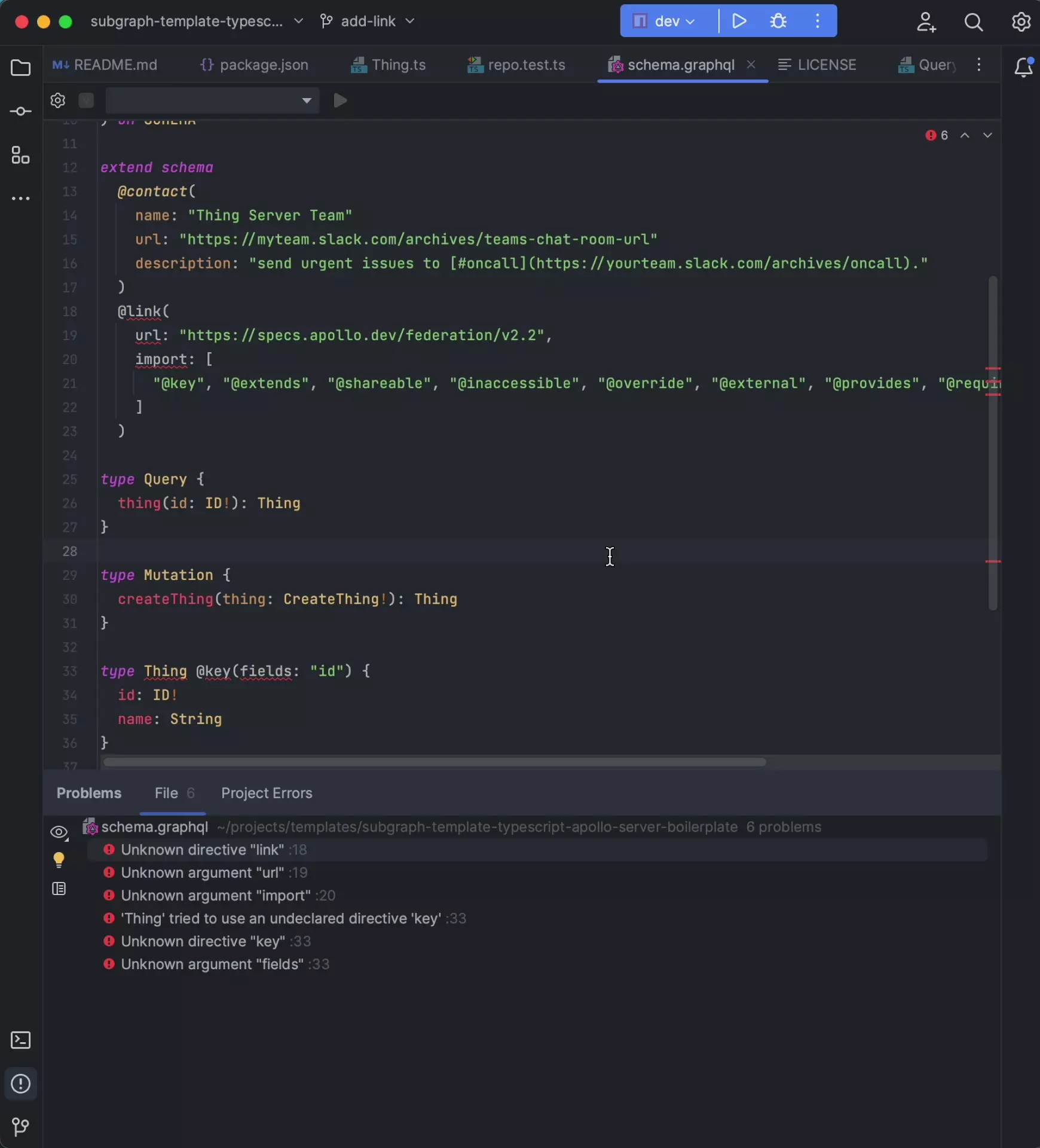Click the red error stripe near line 28
The image size is (1040, 1148).
pos(993,561)
